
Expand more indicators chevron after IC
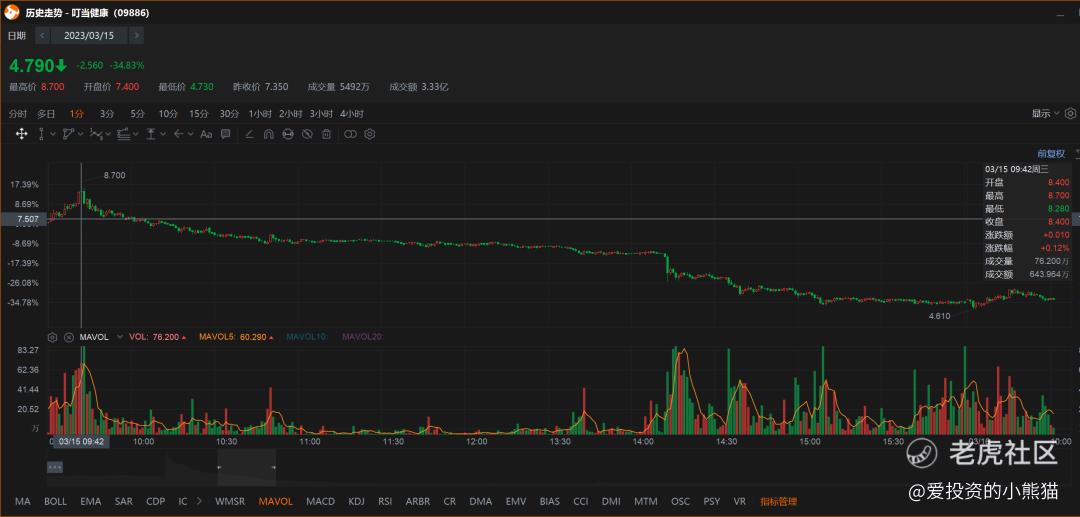point(199,501)
